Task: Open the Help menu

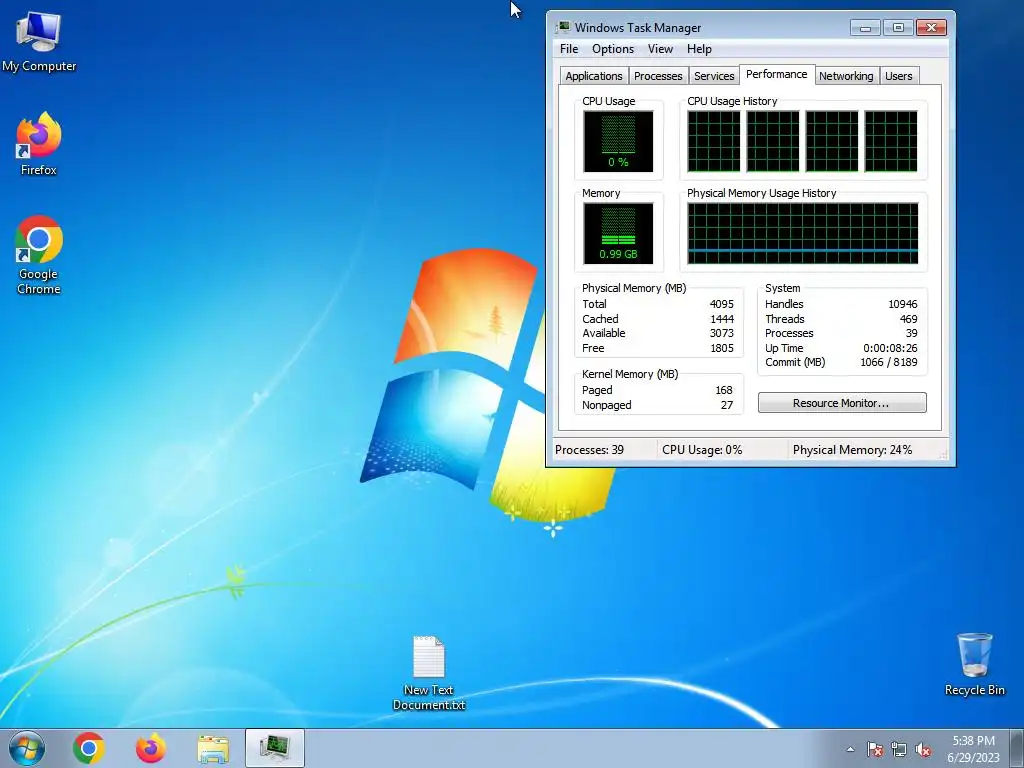Action: click(699, 49)
